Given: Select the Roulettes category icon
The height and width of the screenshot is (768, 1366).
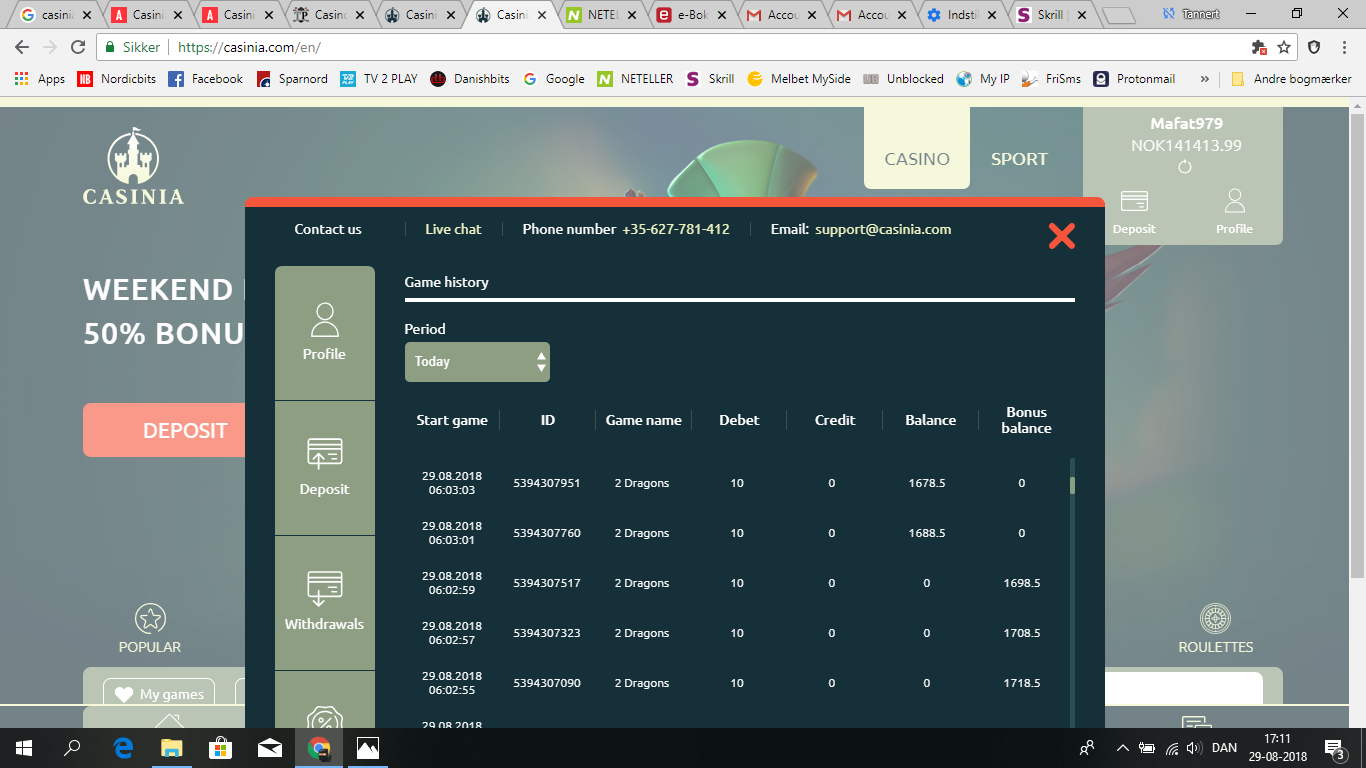Looking at the screenshot, I should pos(1215,619).
